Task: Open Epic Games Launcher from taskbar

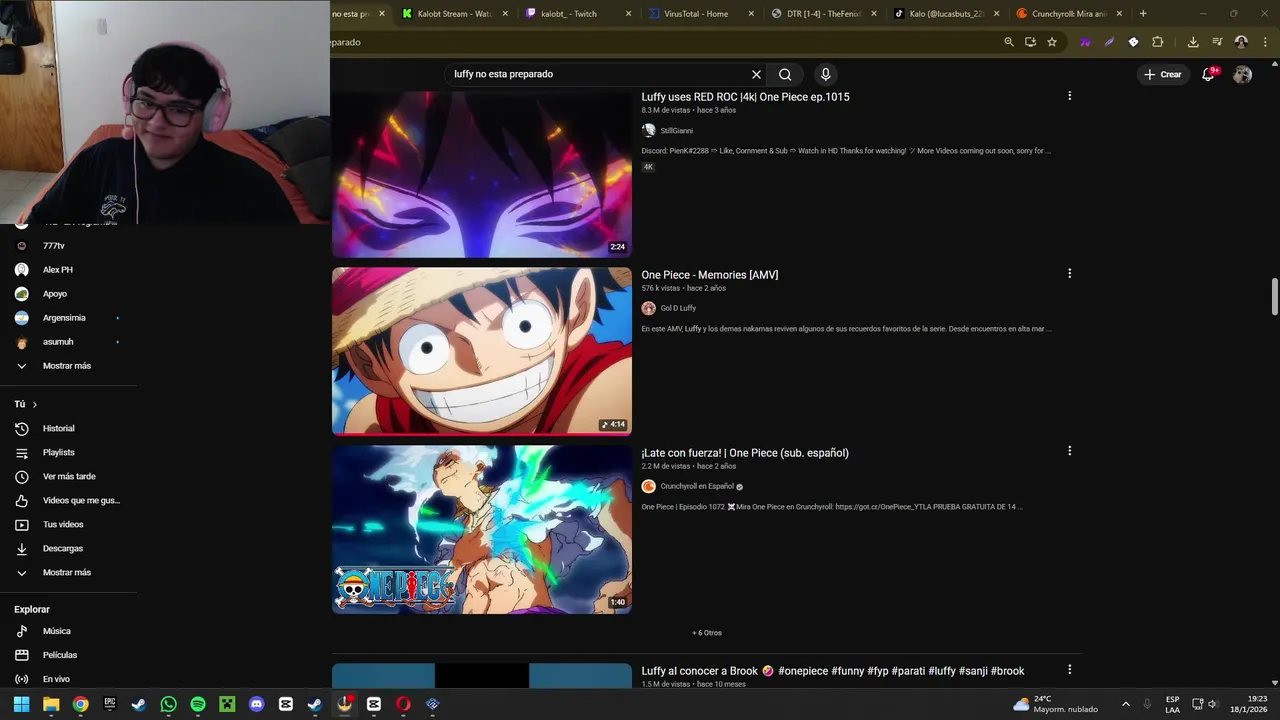Action: [x=110, y=704]
